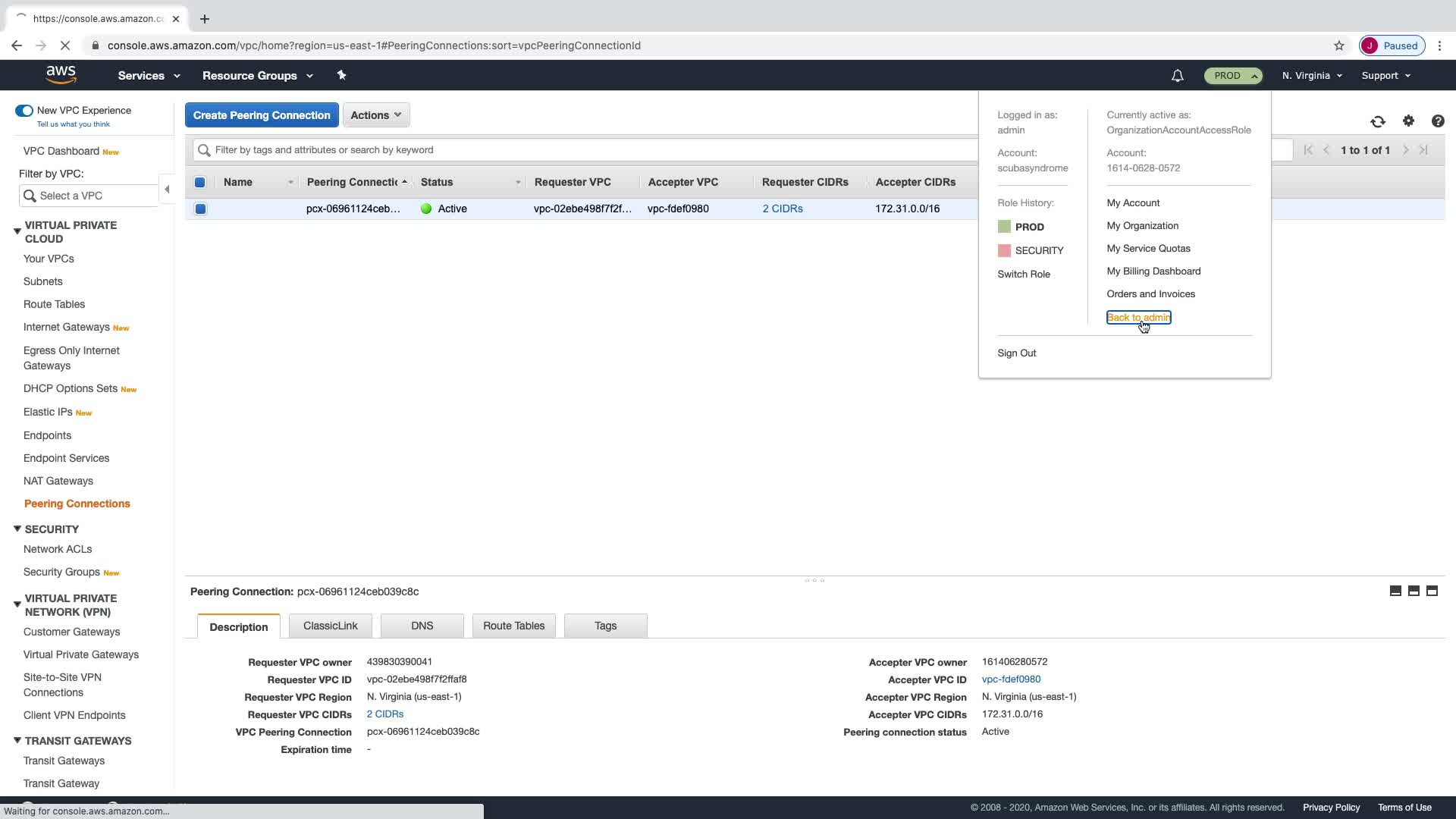Switch to the Route Tables tab
1456x819 pixels.
[x=513, y=626]
